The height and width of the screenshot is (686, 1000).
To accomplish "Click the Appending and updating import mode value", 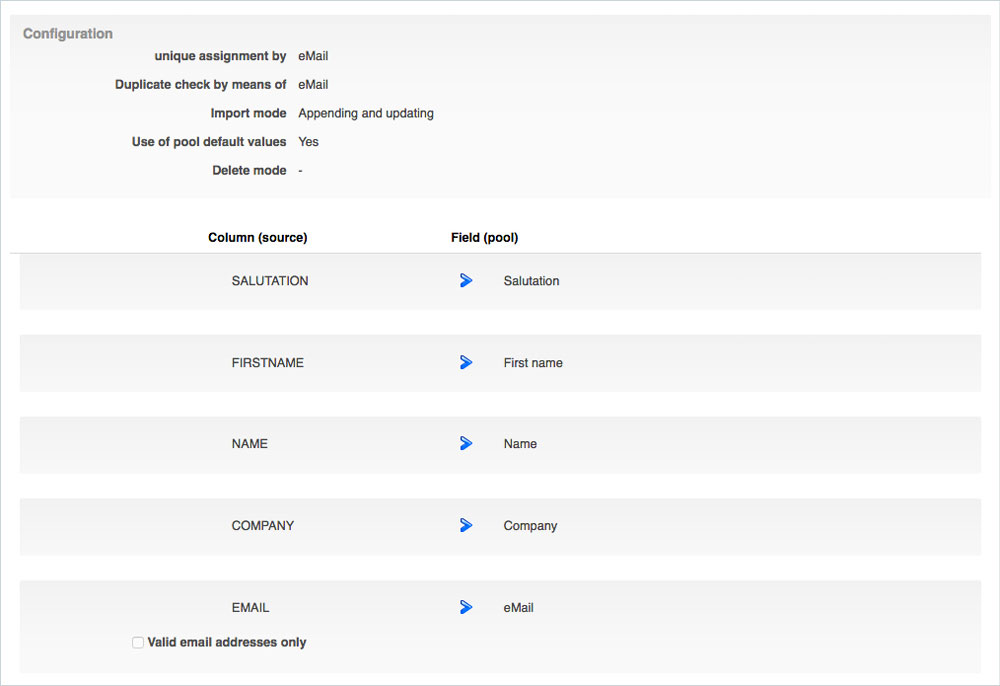I will point(366,114).
